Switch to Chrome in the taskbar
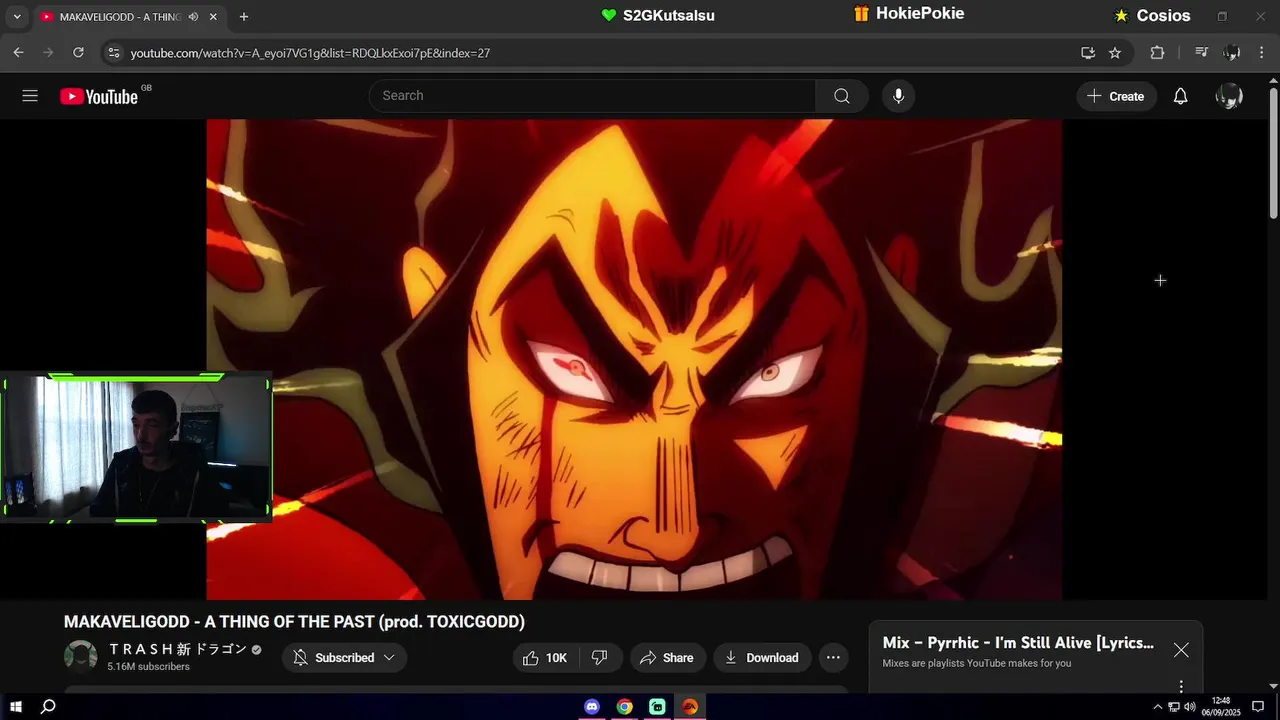The image size is (1280, 720). coord(624,707)
